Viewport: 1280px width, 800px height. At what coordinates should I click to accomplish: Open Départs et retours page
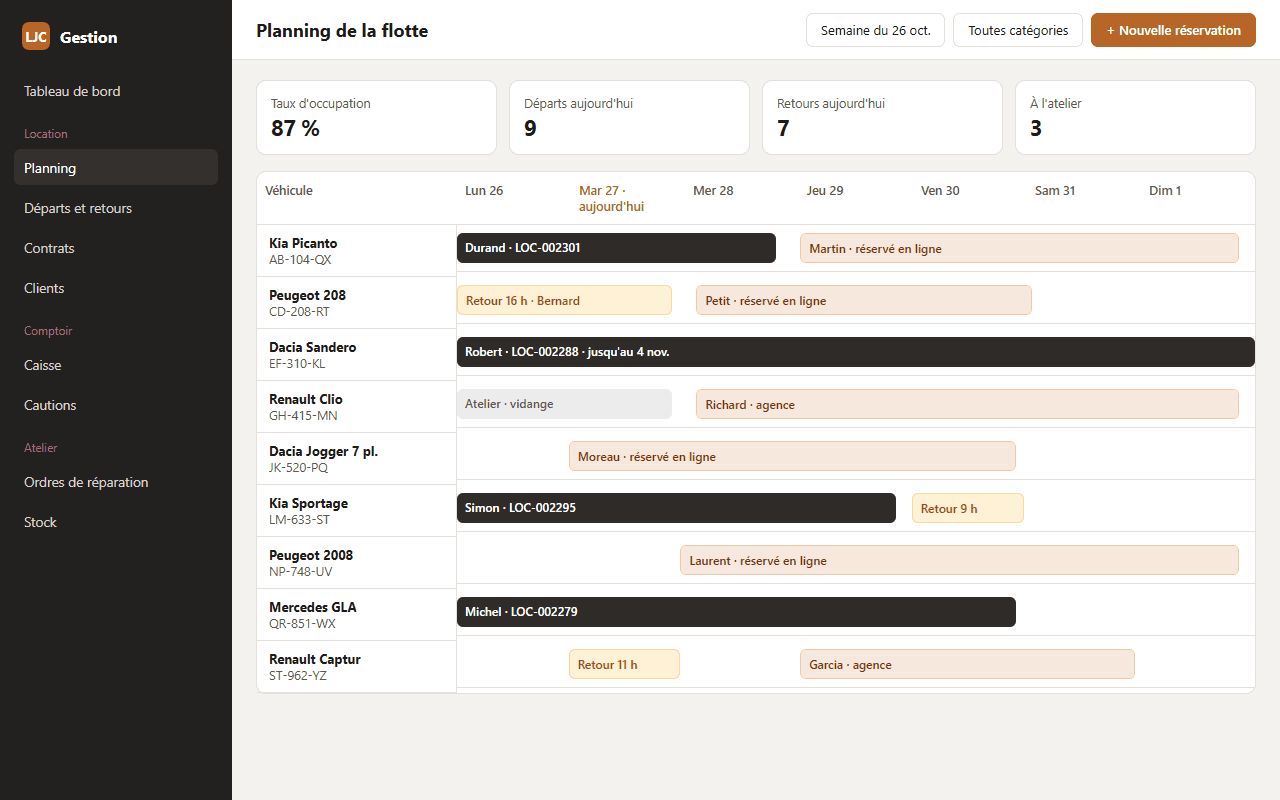116,208
